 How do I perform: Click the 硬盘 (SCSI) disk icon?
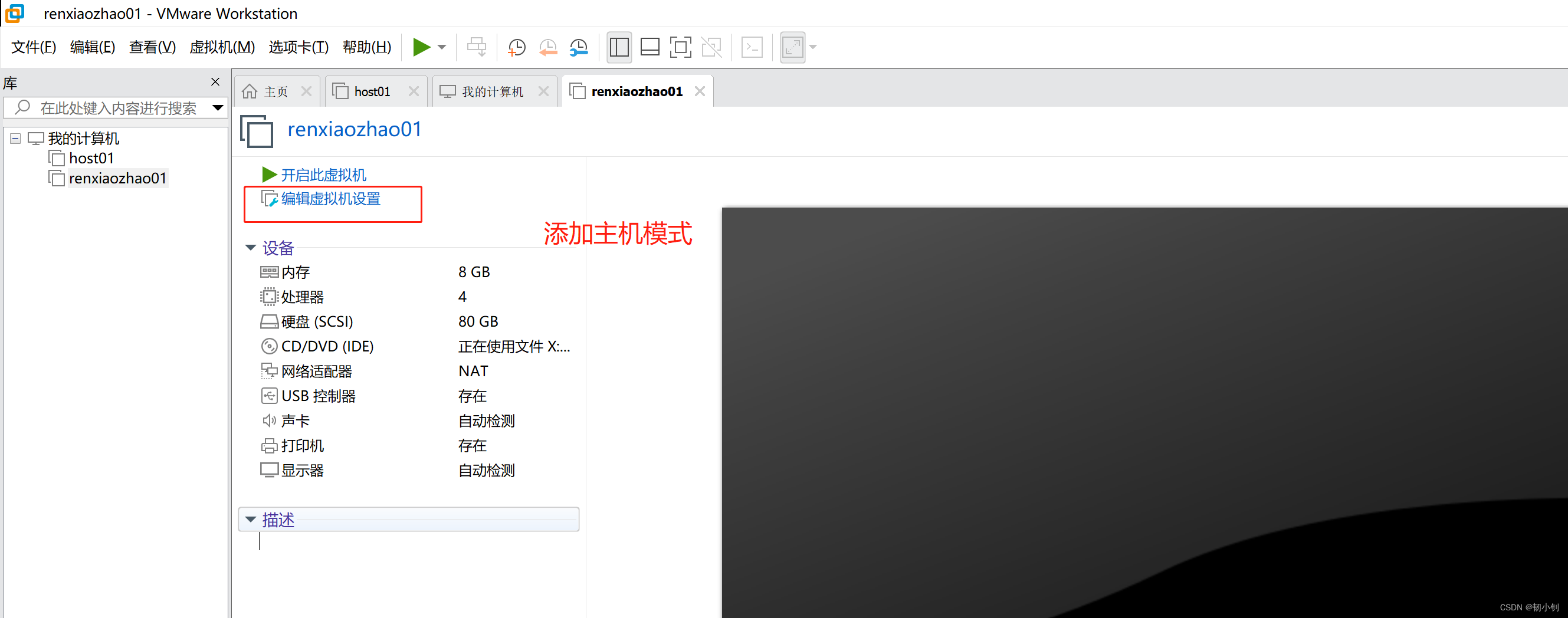(269, 321)
